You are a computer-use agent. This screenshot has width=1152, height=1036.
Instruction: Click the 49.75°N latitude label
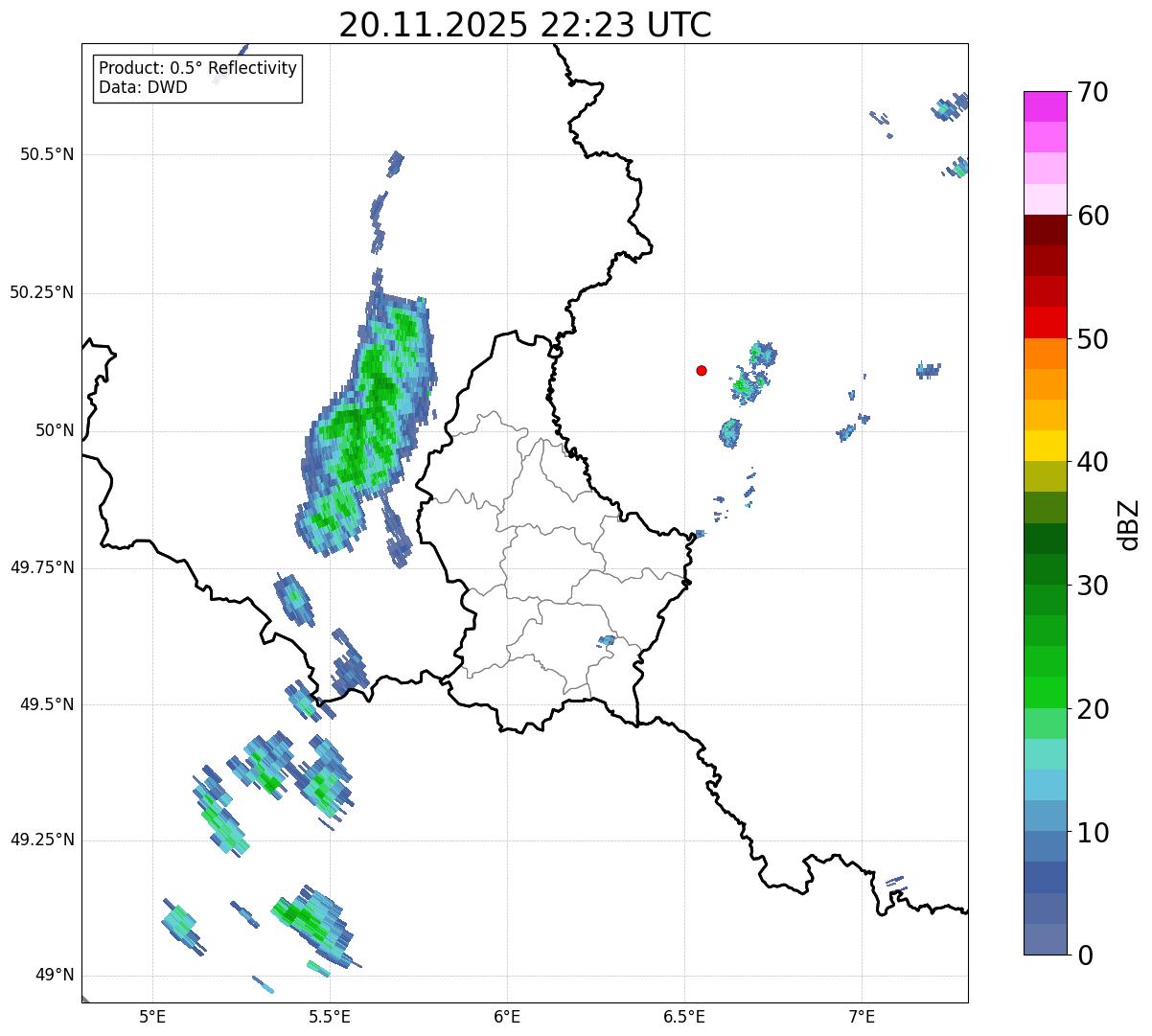(x=42, y=567)
